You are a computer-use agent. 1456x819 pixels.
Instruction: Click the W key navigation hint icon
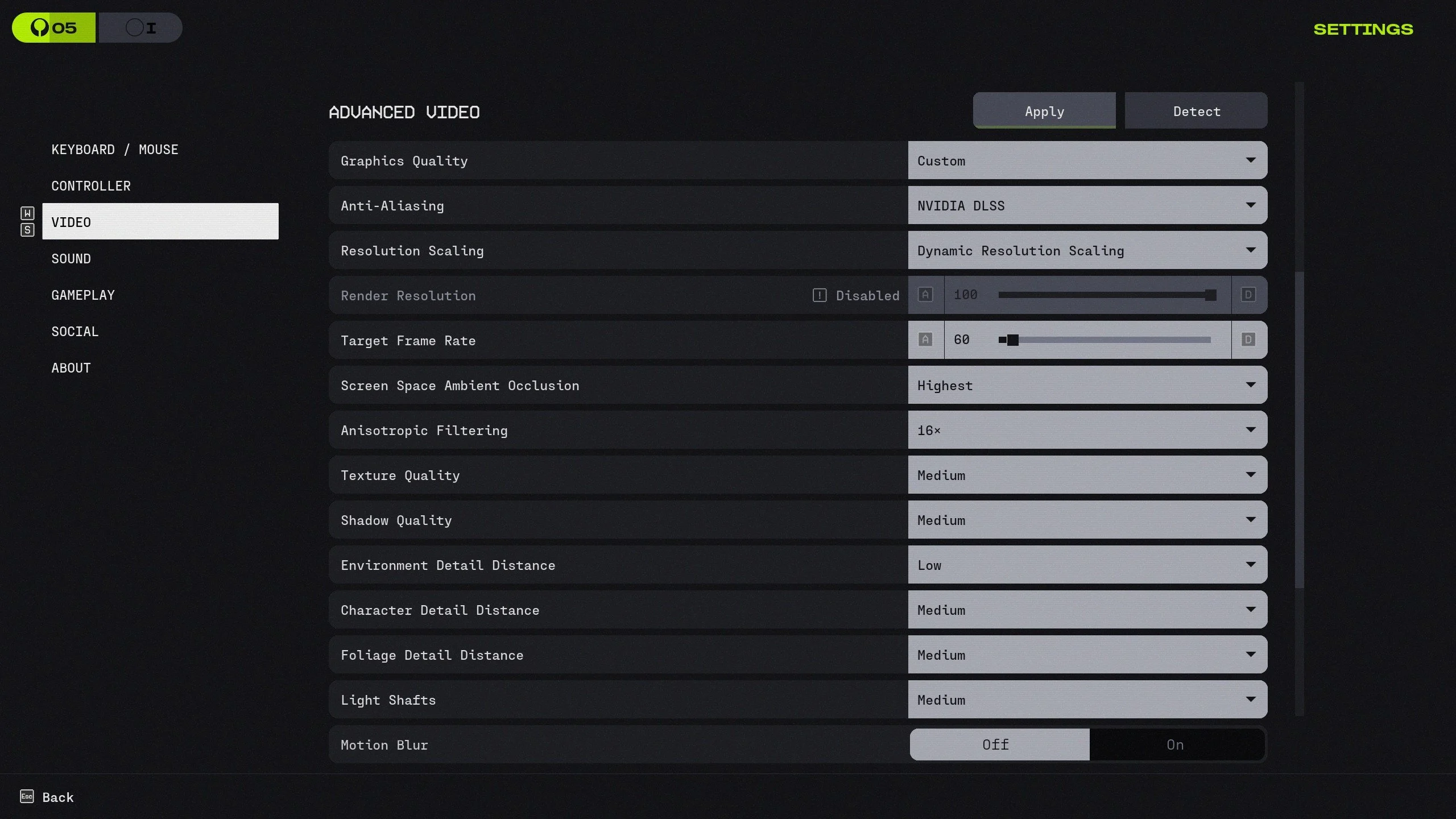point(27,213)
